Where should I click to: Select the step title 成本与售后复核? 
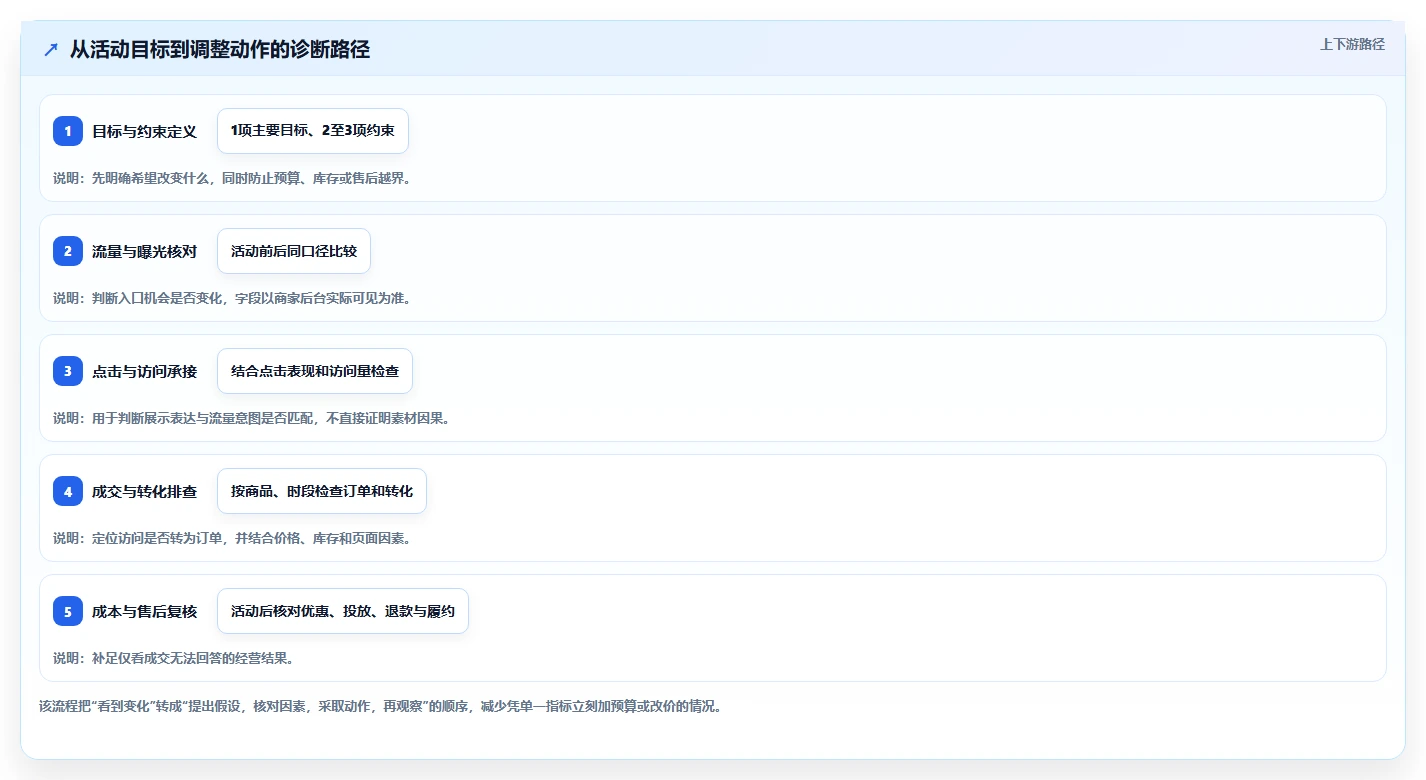point(144,611)
